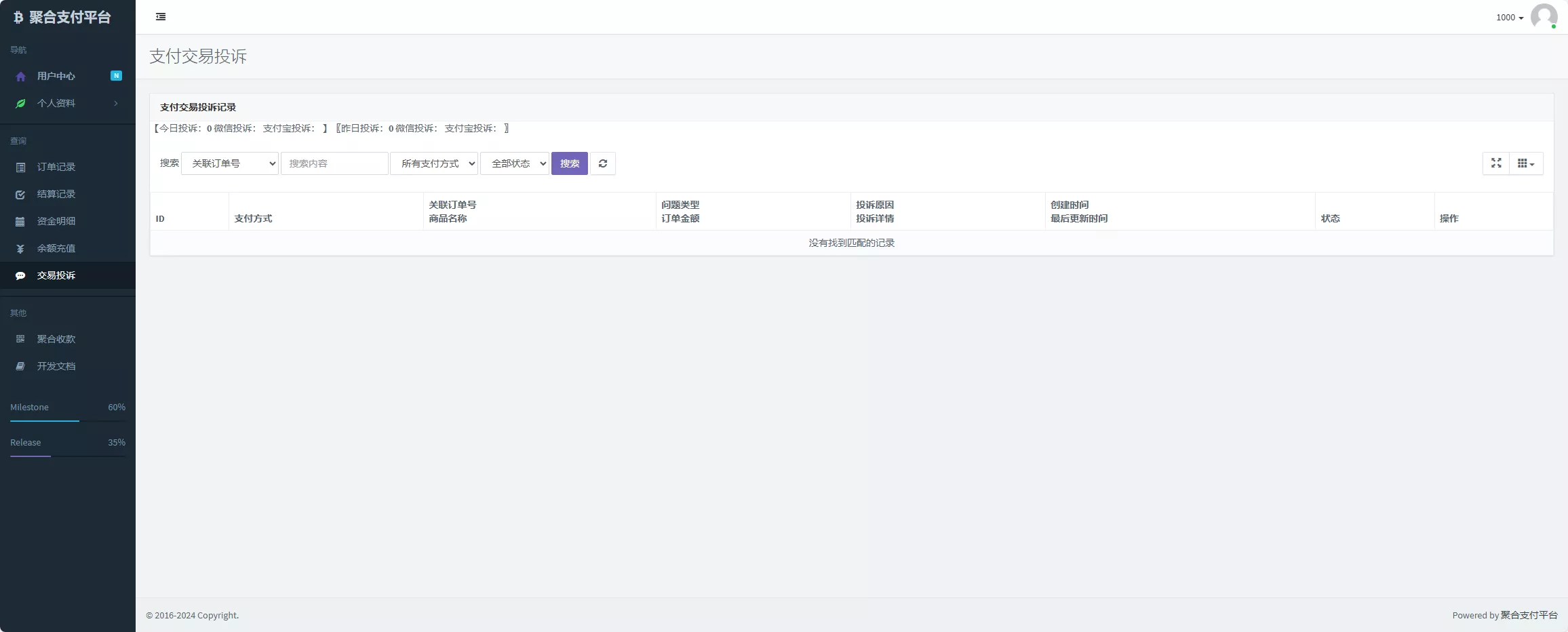Toggle the sidebar collapse hamburger icon
1568x632 pixels.
click(x=161, y=17)
